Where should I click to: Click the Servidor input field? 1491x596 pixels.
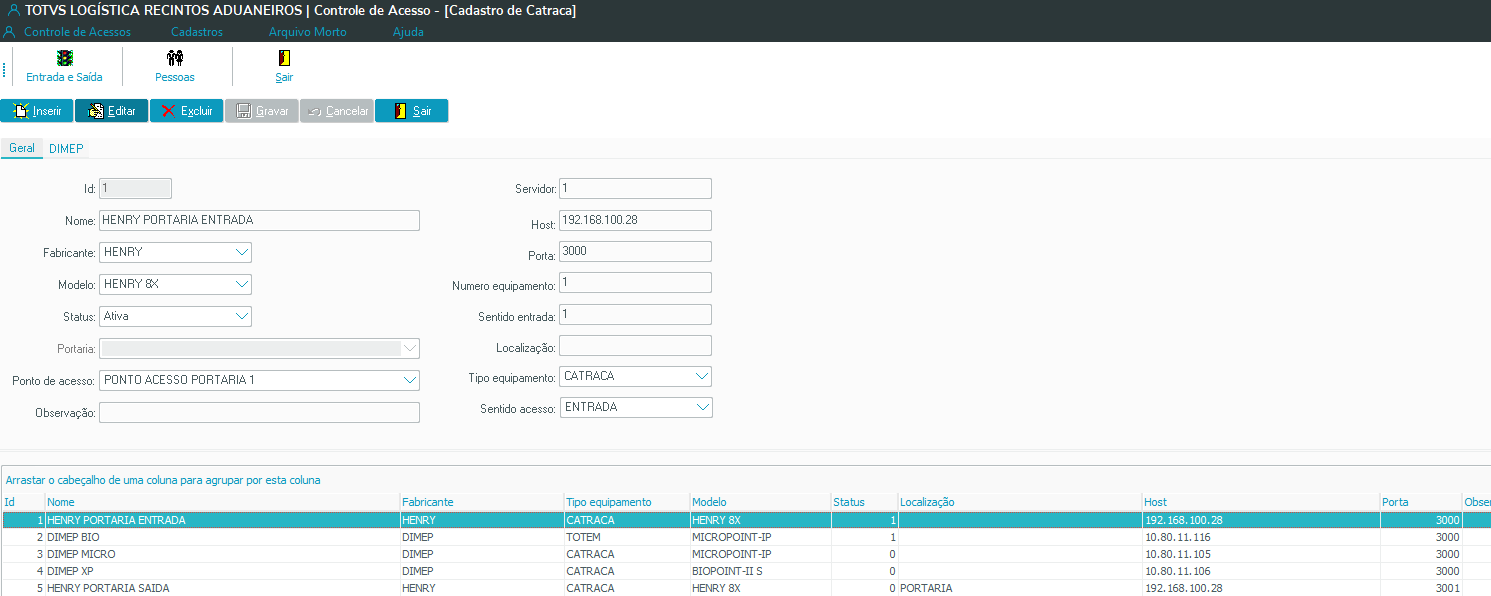(635, 188)
